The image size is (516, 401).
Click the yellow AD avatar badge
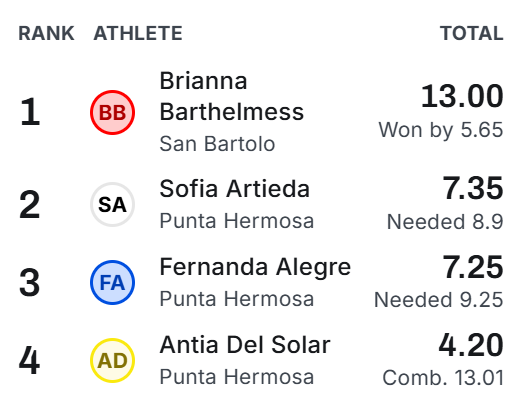(112, 360)
